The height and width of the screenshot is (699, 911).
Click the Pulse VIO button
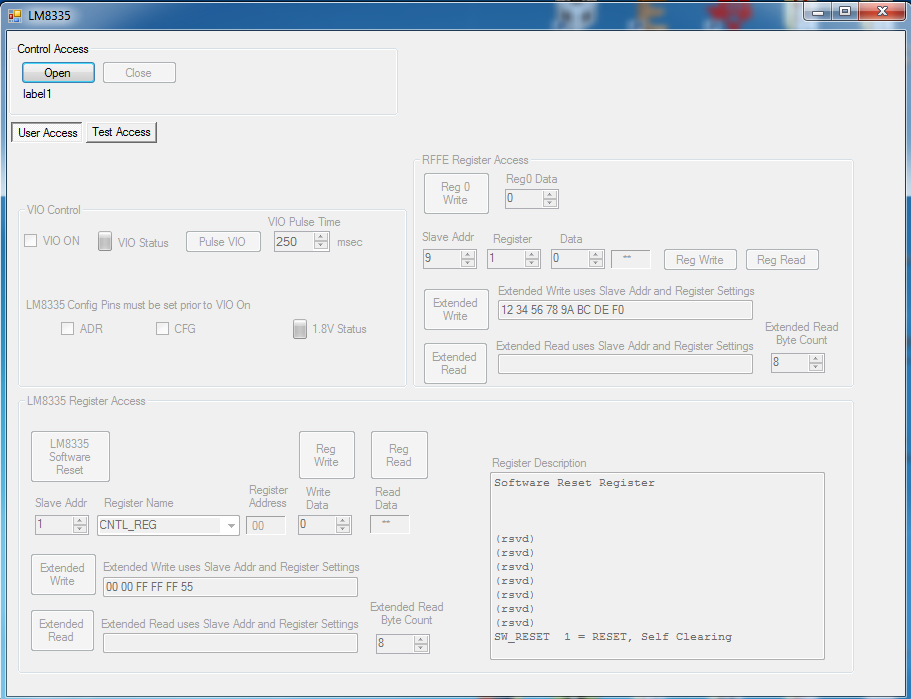[x=223, y=242]
